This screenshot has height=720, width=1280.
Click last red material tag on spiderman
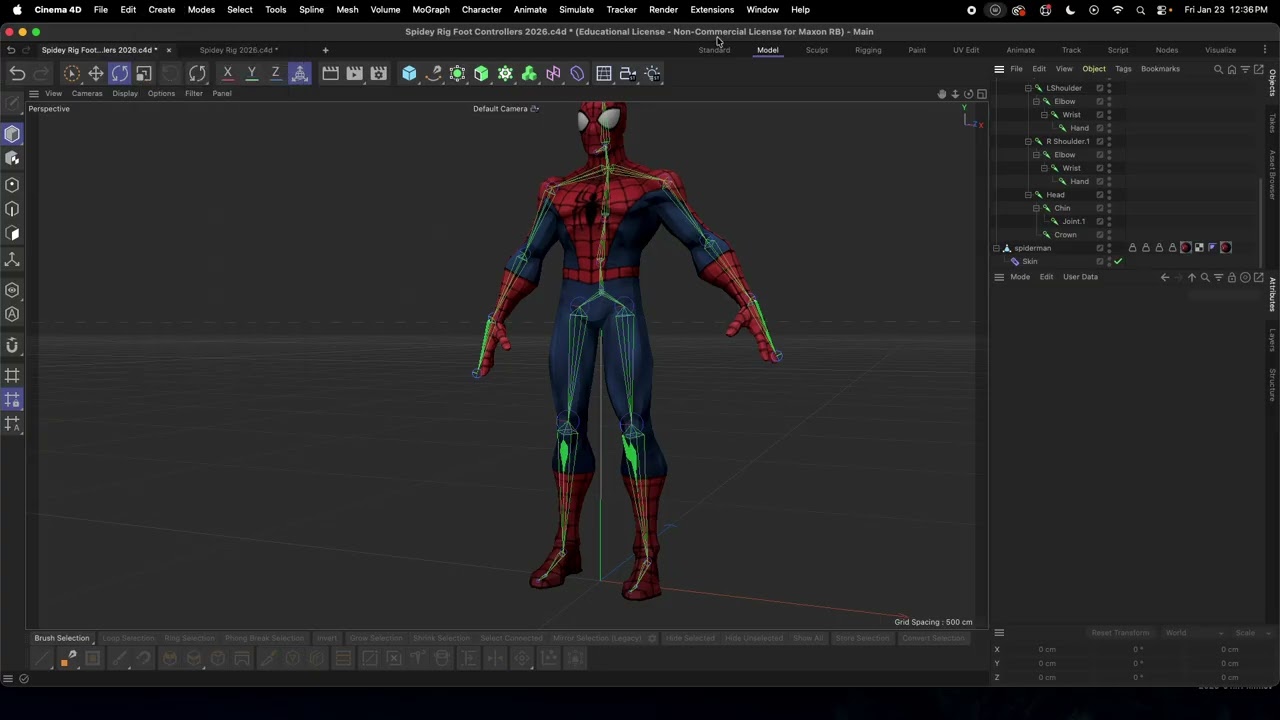[x=1226, y=248]
